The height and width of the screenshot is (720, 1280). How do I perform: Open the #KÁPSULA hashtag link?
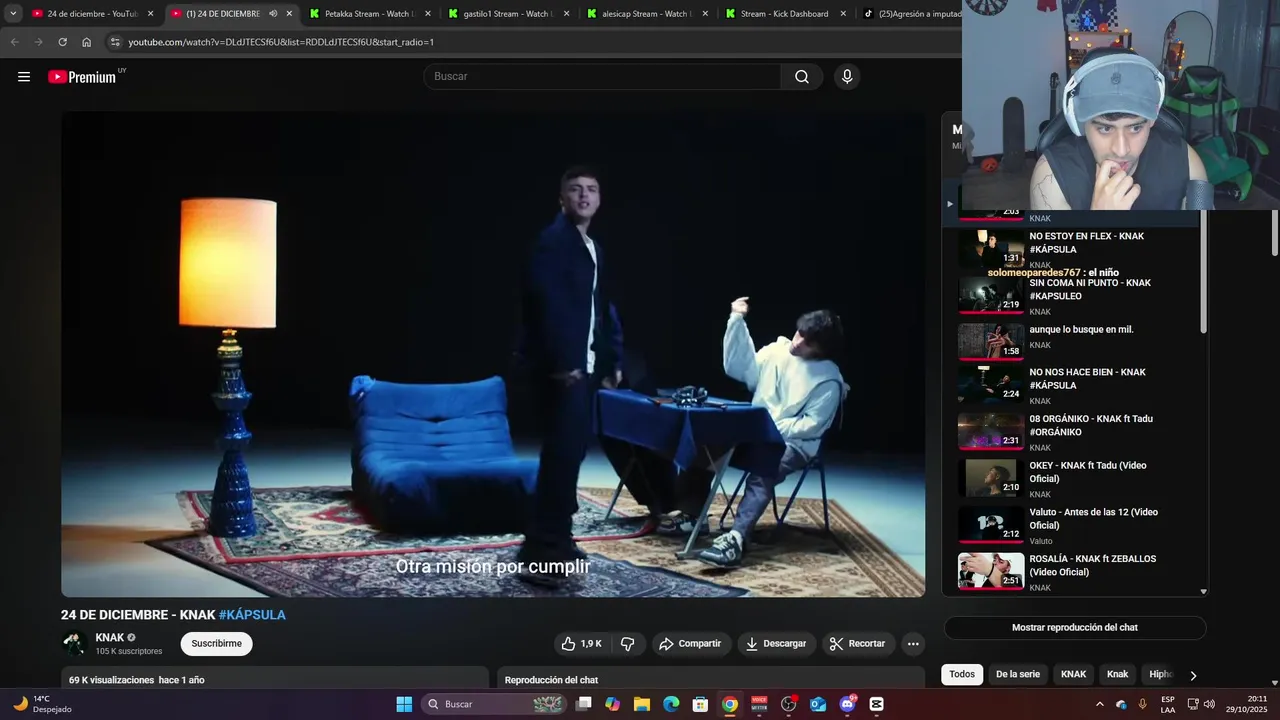coord(252,615)
